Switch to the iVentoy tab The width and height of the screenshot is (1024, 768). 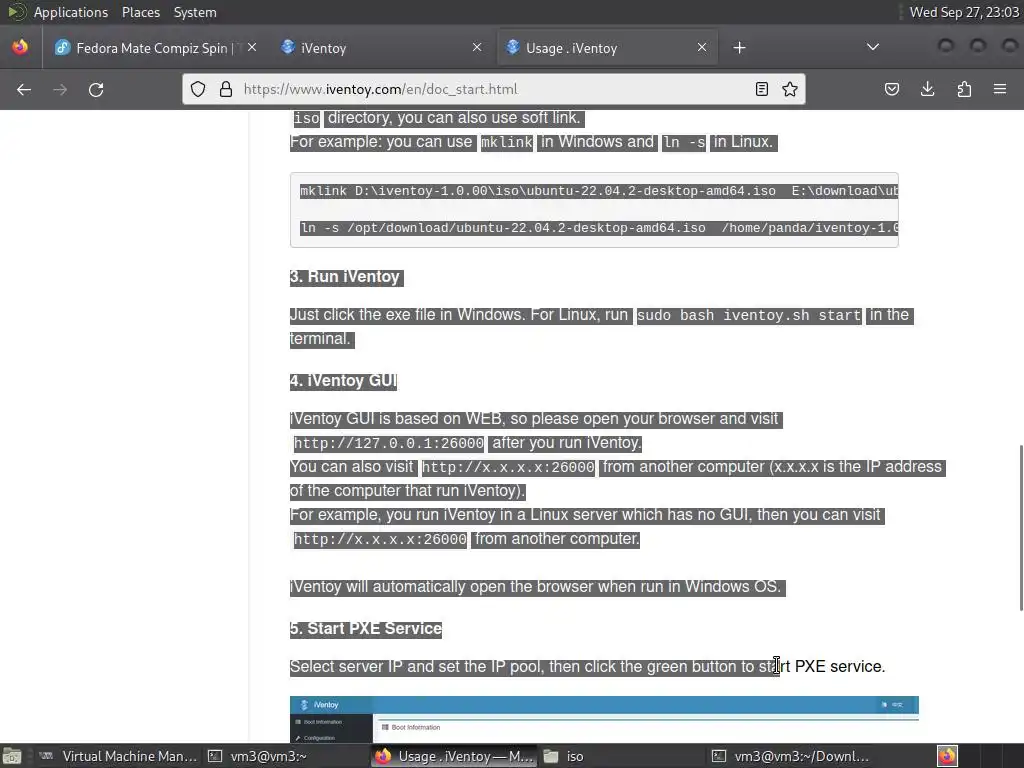pos(381,48)
